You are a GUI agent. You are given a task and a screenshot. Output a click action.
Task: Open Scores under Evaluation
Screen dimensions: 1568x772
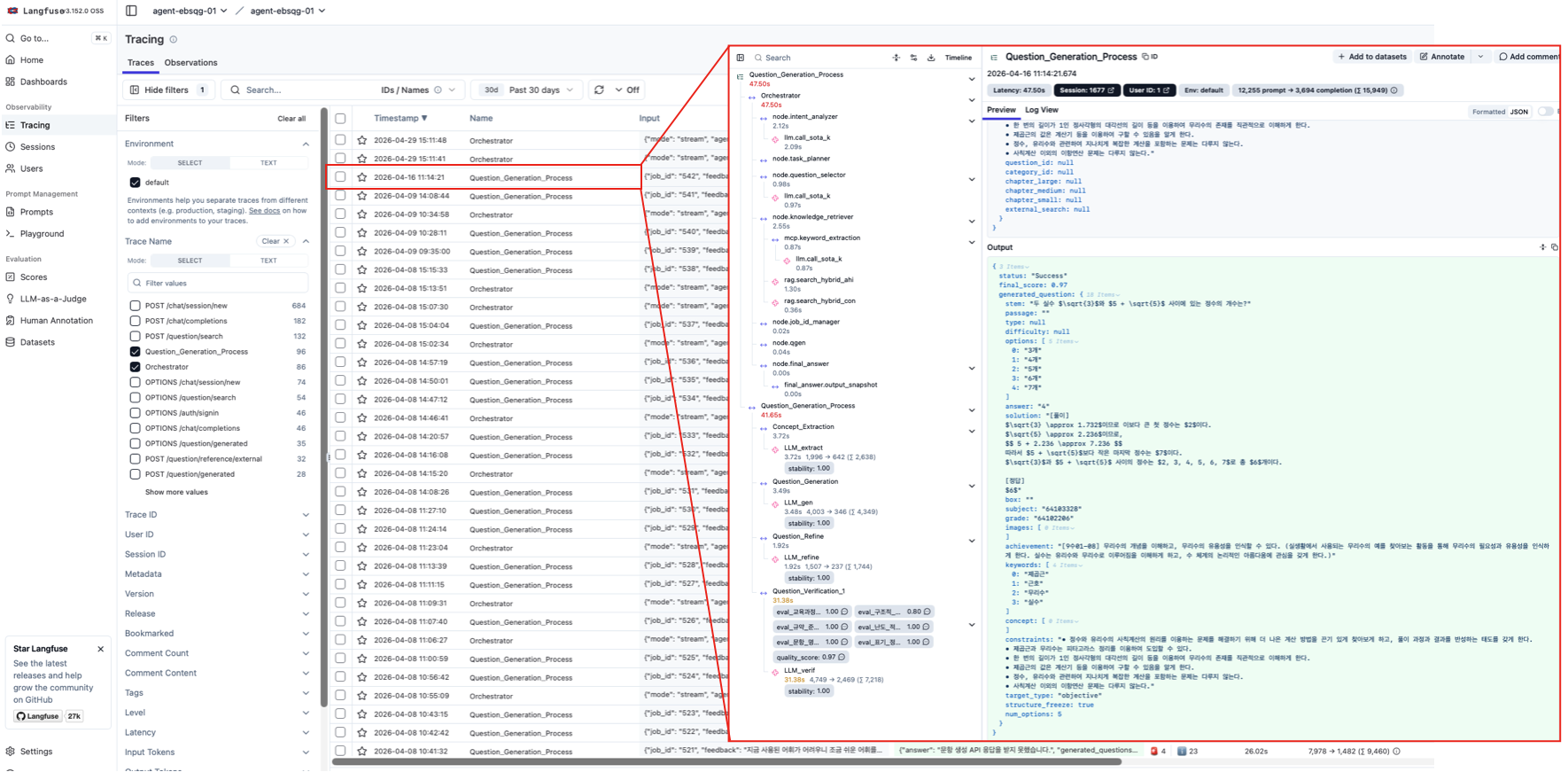tap(34, 277)
